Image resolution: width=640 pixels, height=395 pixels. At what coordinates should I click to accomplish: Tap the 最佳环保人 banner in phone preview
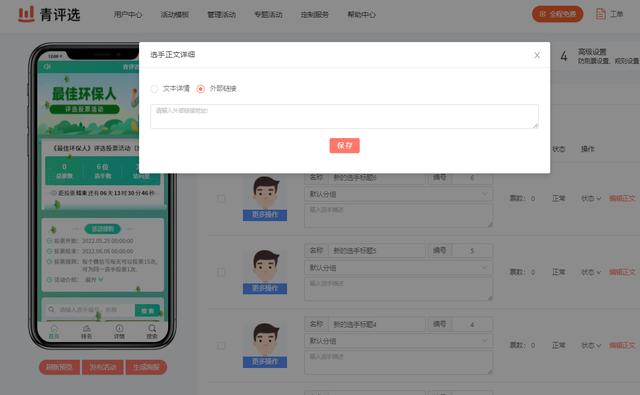pyautogui.click(x=88, y=105)
